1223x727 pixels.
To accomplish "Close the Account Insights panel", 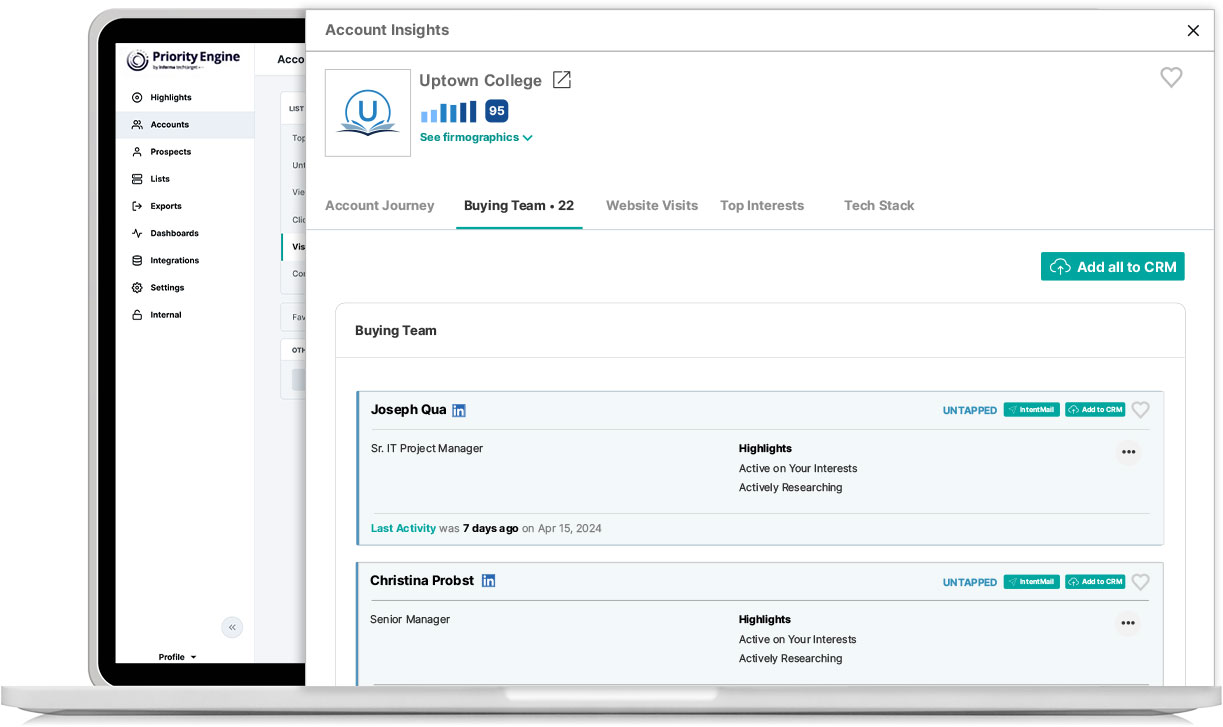I will (x=1193, y=31).
